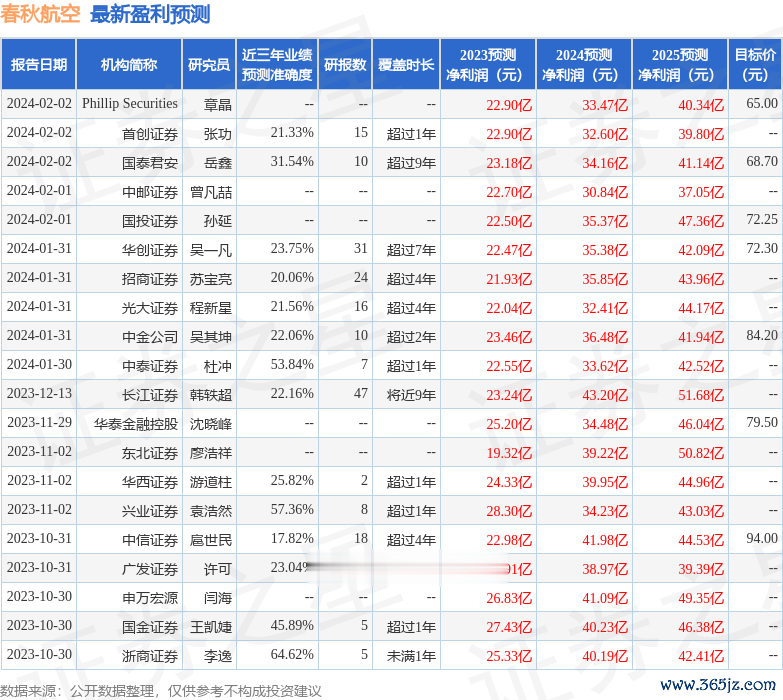Screen dimensions: 783x700
Task: Click analyst name 韩轶超
Action: [x=211, y=395]
